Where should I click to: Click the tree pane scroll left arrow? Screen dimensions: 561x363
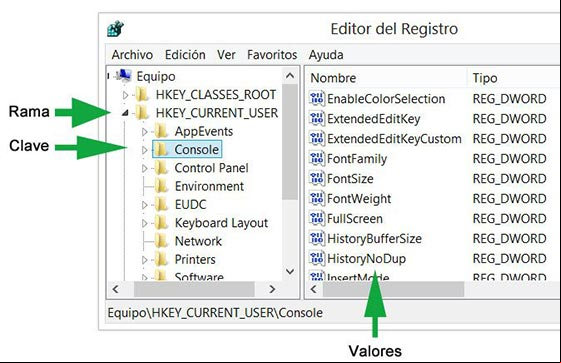116,289
